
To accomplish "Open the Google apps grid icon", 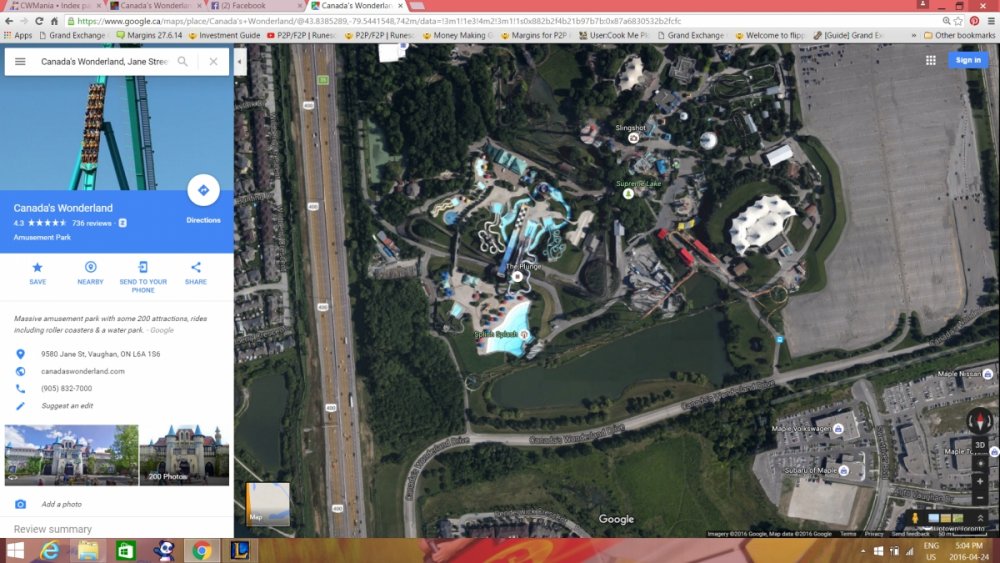I will [x=931, y=60].
